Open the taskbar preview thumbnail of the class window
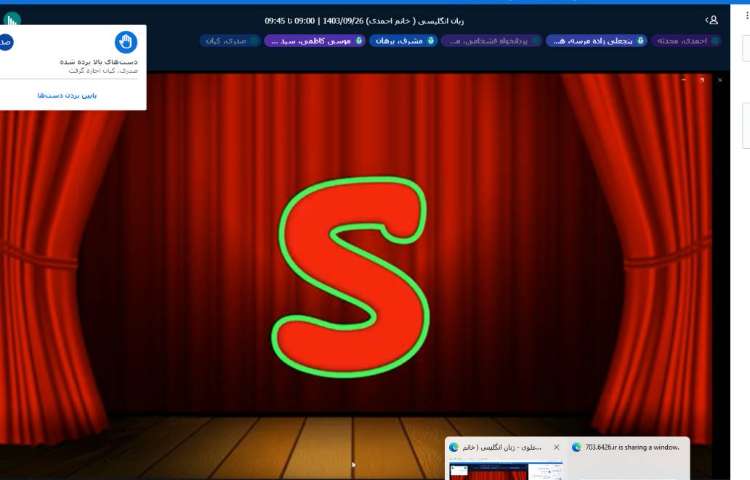 point(506,471)
